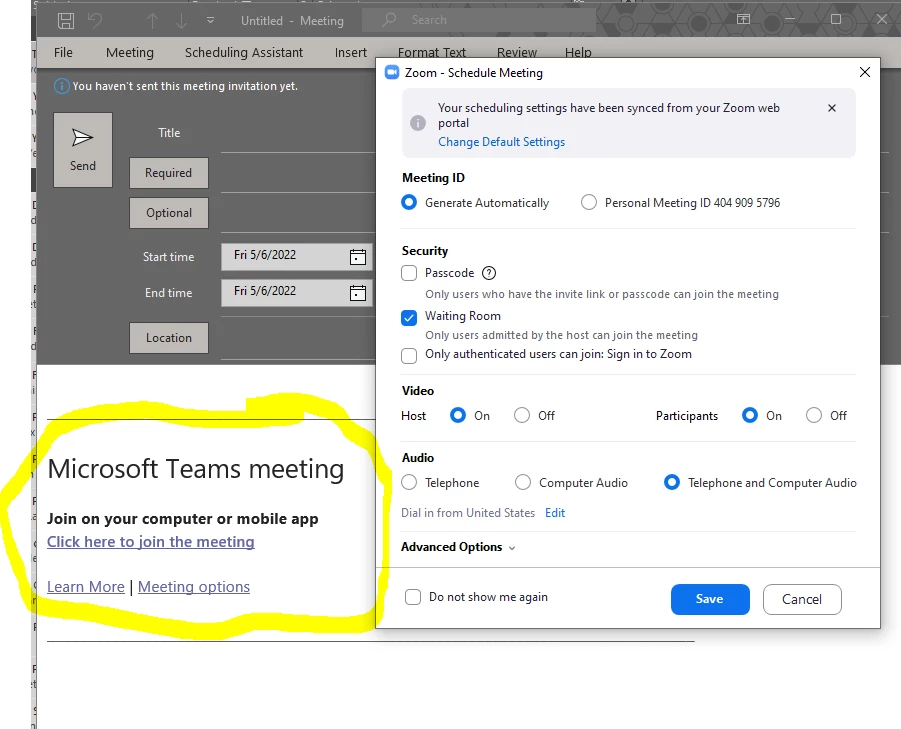This screenshot has width=901, height=729.
Task: Open the Insert ribbon tab
Action: click(x=351, y=52)
